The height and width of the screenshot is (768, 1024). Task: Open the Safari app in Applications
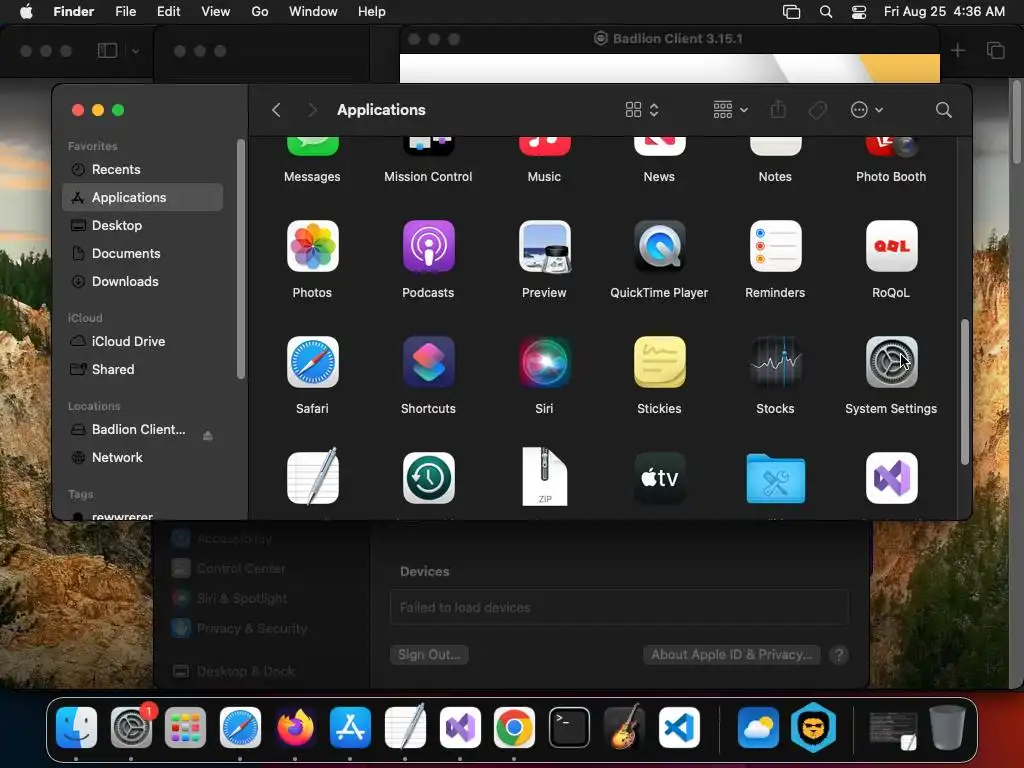coord(312,362)
